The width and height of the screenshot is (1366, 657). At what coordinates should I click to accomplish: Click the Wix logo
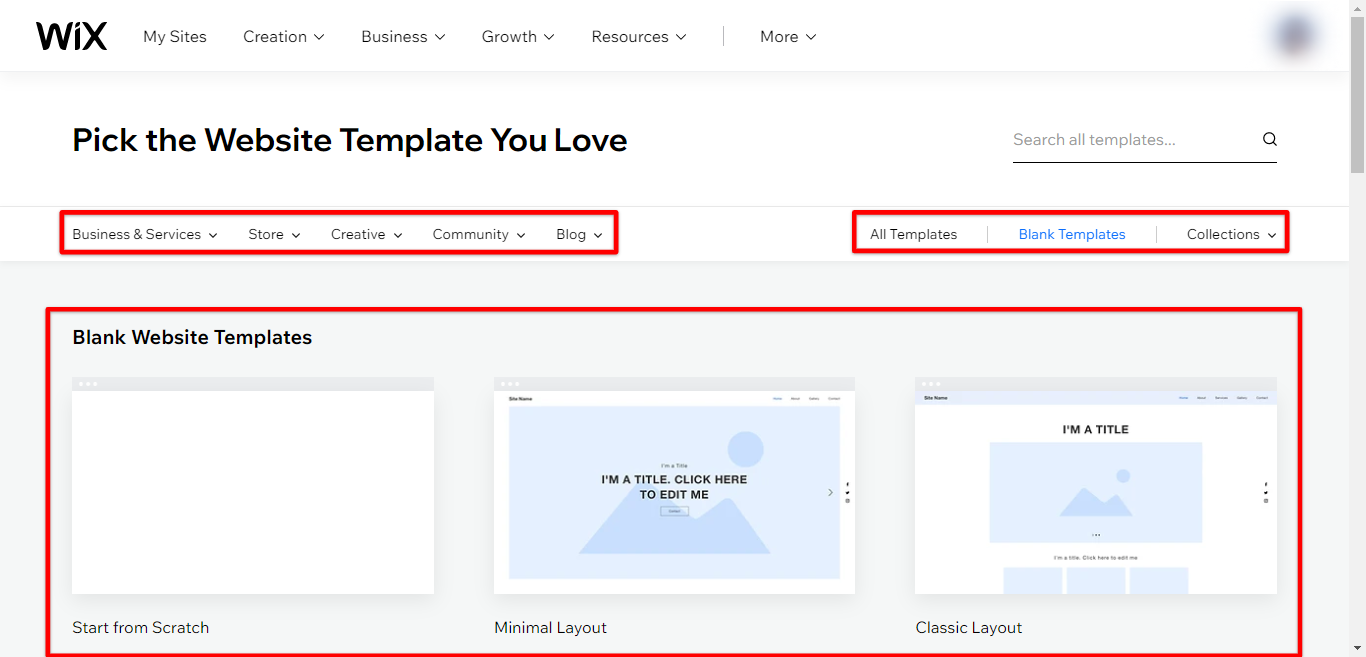click(x=71, y=34)
